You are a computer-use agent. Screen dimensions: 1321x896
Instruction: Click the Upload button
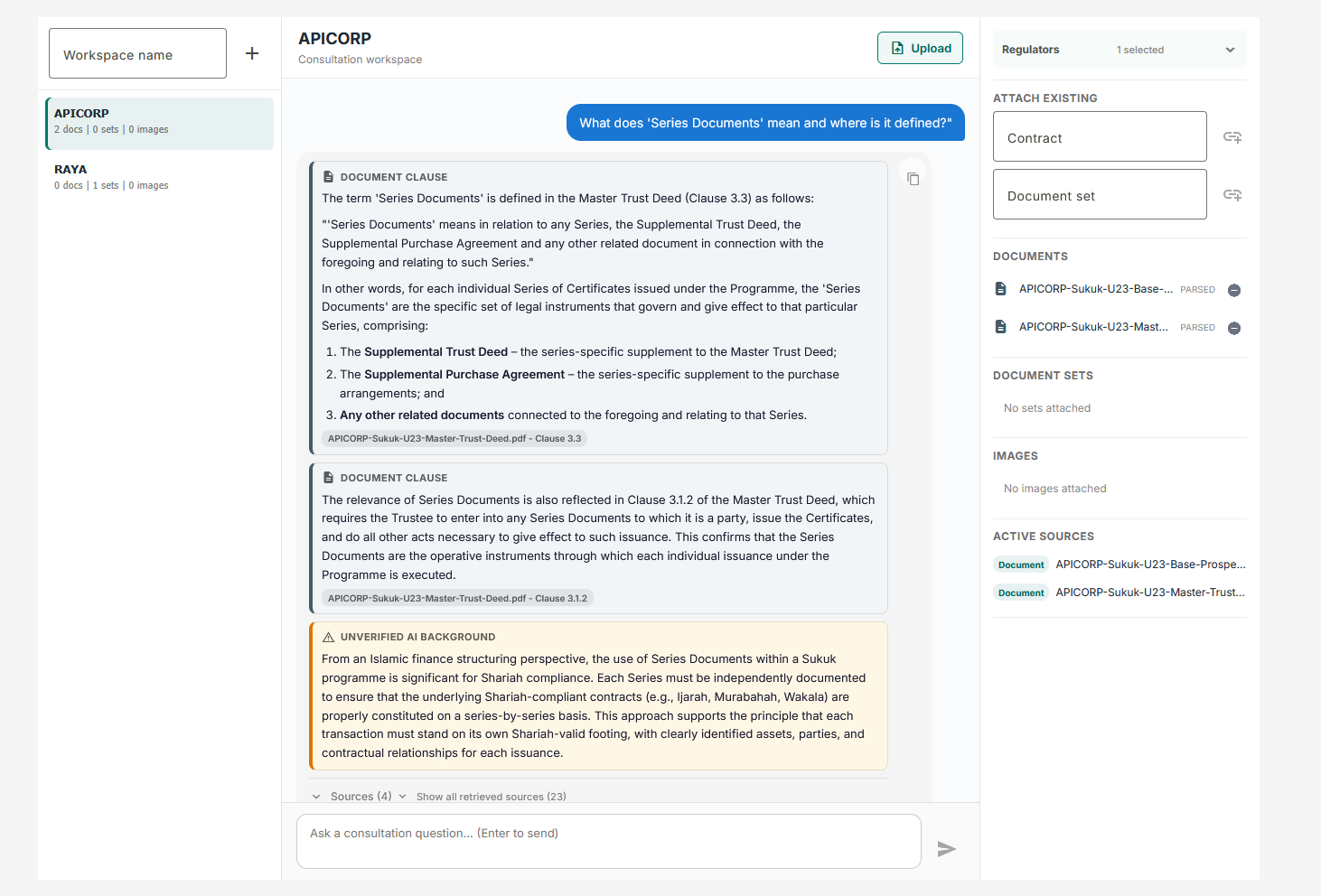920,48
